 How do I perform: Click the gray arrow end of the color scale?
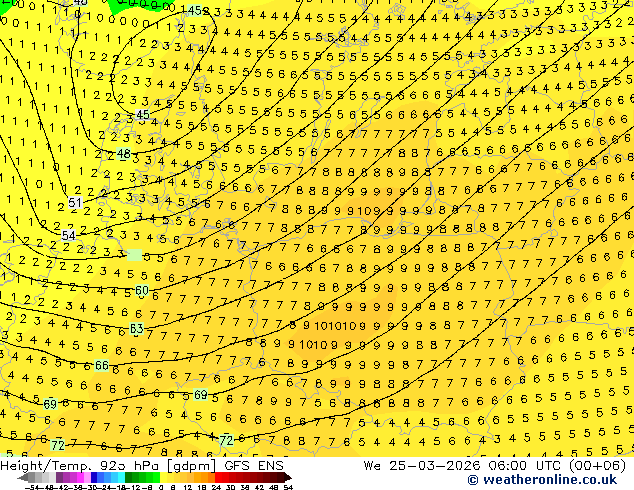pyautogui.click(x=23, y=478)
